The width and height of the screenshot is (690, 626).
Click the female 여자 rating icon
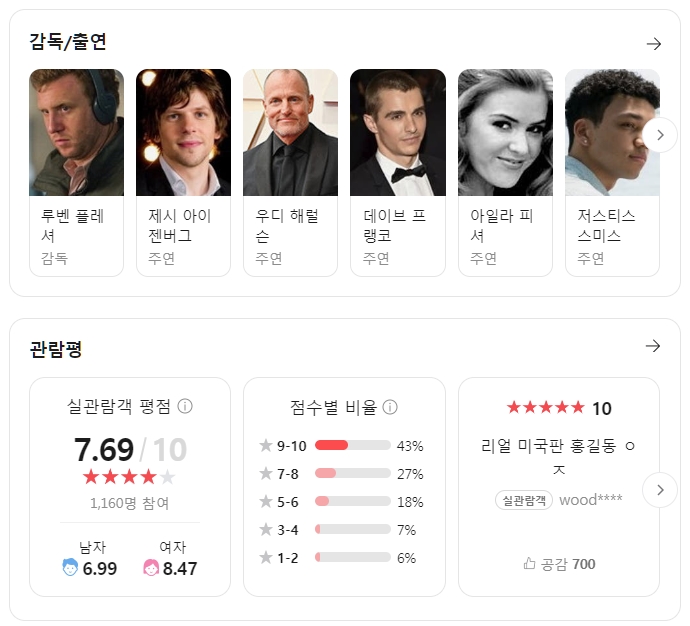(x=151, y=568)
